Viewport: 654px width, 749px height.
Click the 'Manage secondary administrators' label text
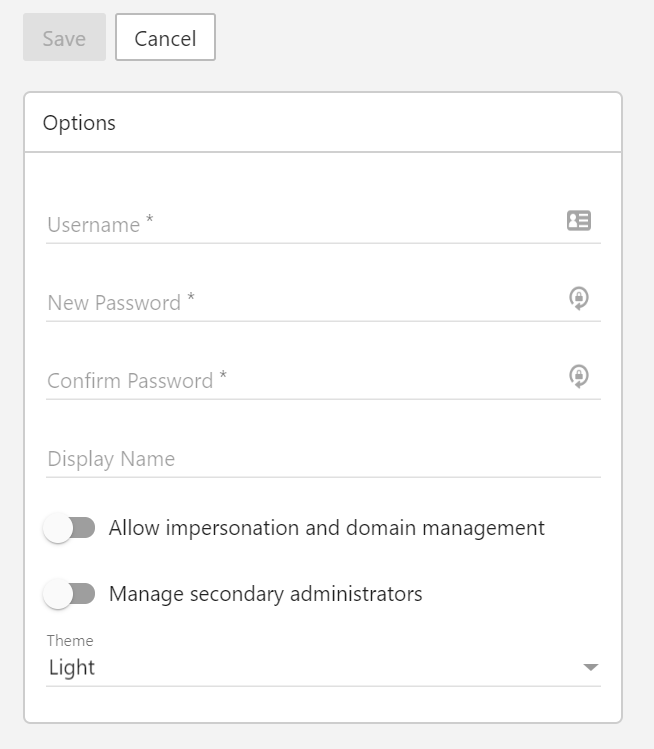point(265,594)
